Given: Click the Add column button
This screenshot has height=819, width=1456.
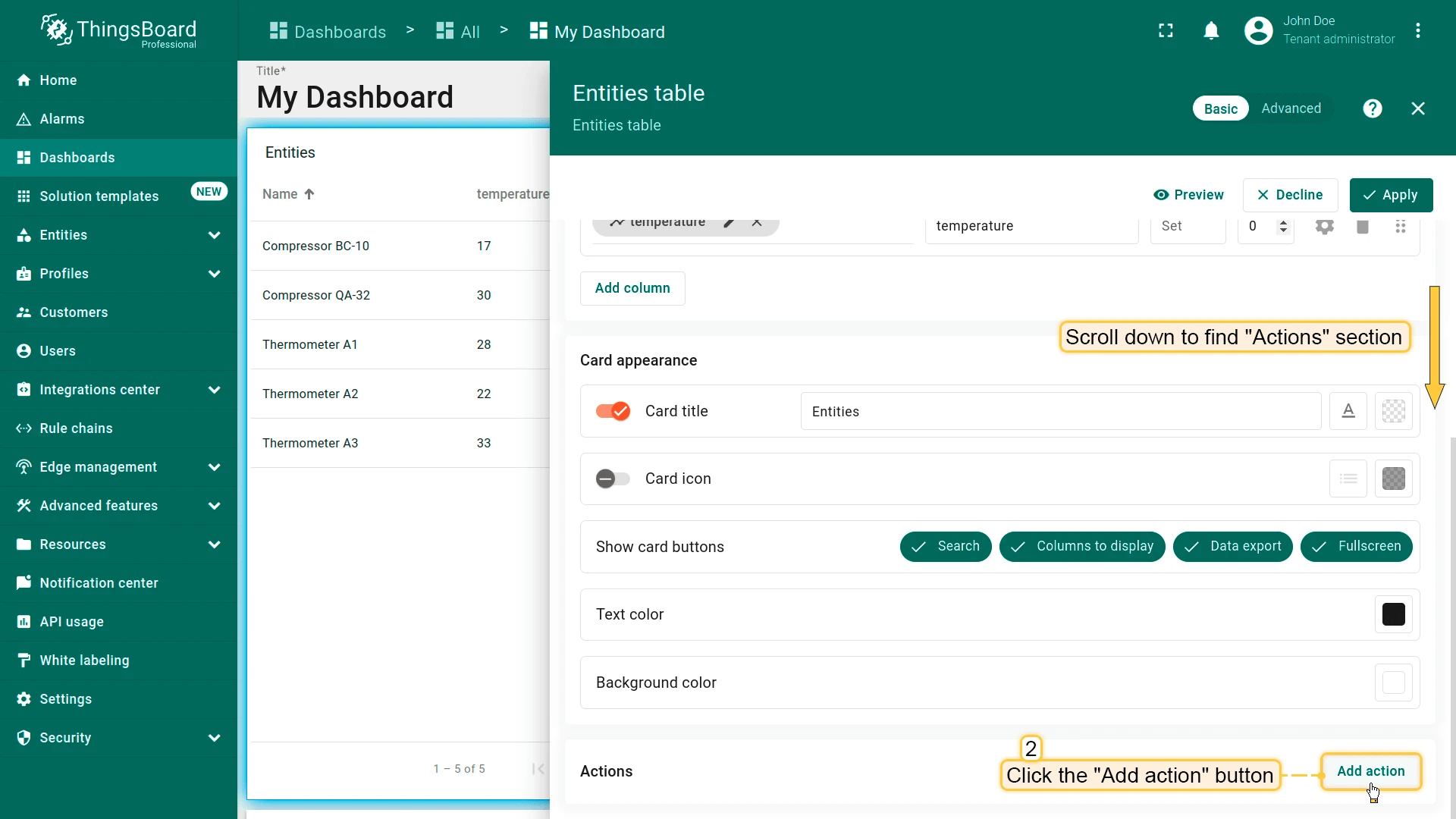Looking at the screenshot, I should (632, 288).
